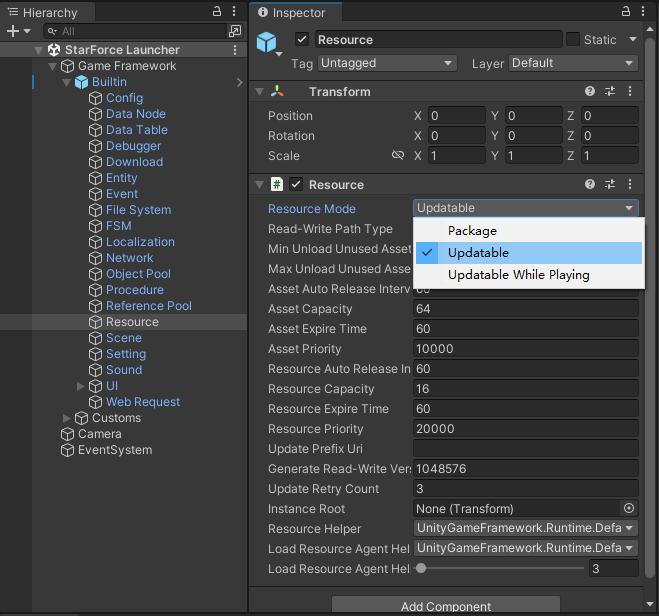Toggle the Resource GameObject active checkbox
This screenshot has height=616, width=659.
[302, 40]
